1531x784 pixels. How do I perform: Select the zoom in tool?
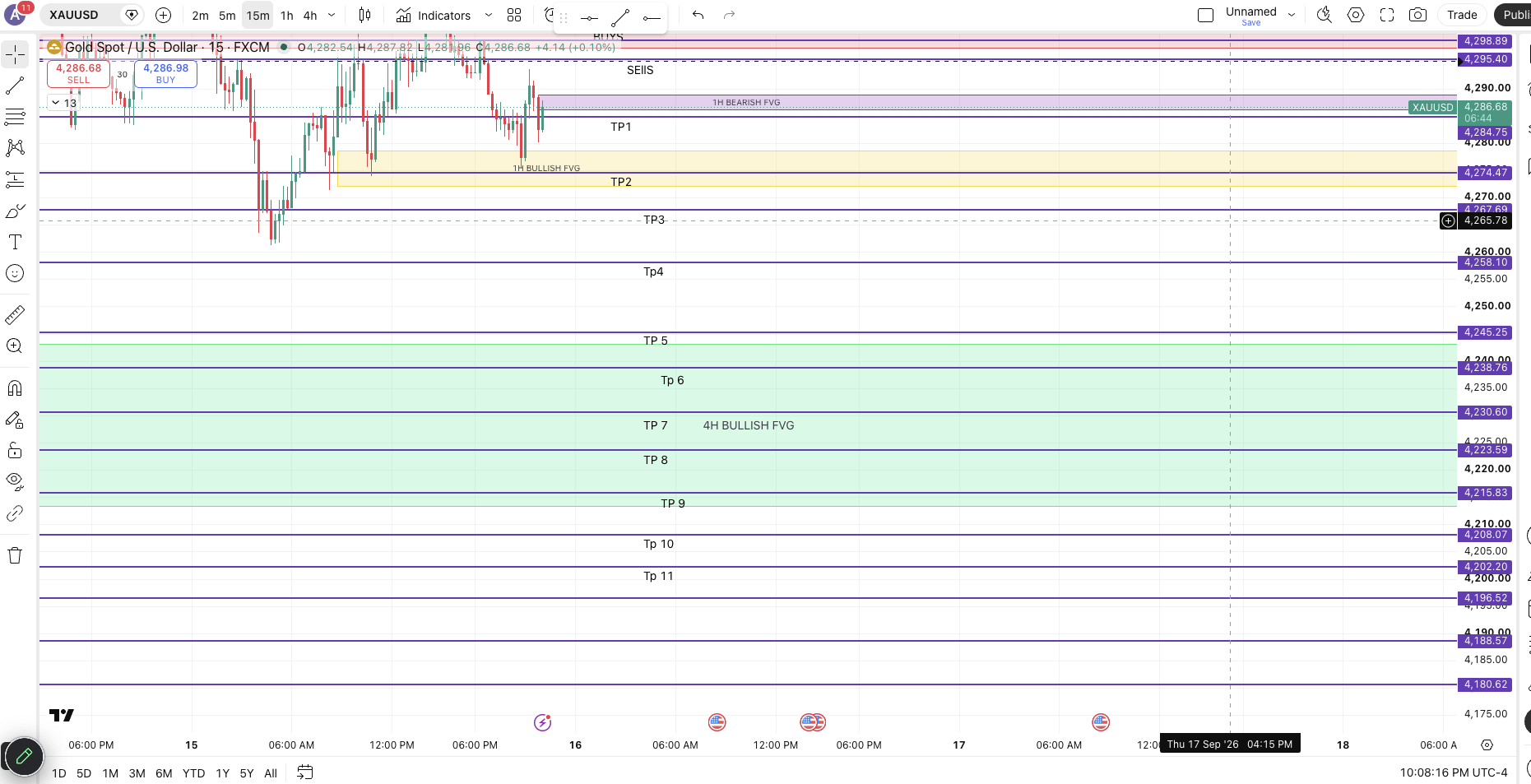(x=15, y=346)
